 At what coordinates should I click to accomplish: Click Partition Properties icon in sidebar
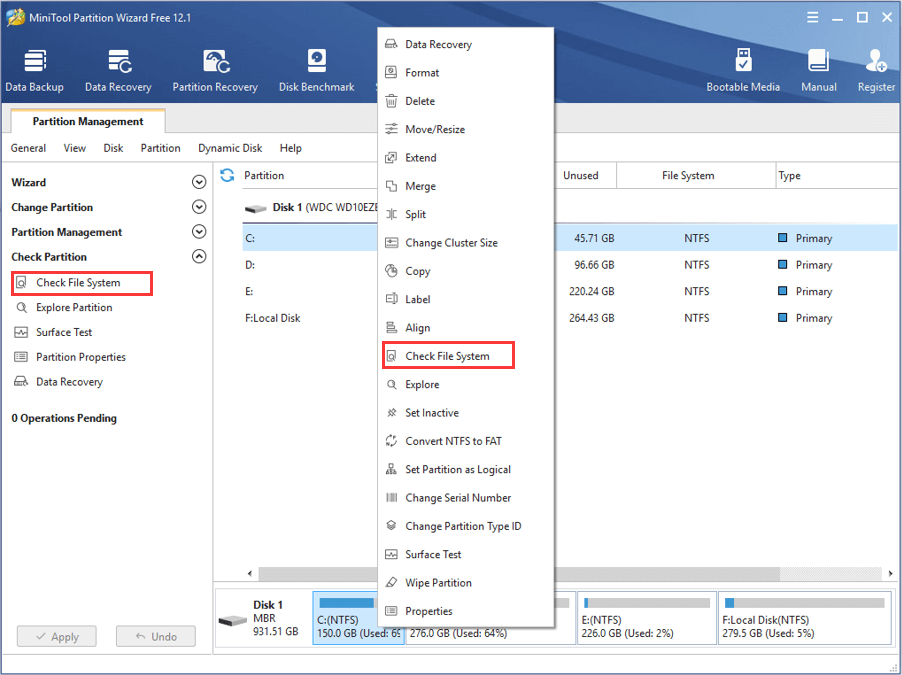pyautogui.click(x=21, y=357)
